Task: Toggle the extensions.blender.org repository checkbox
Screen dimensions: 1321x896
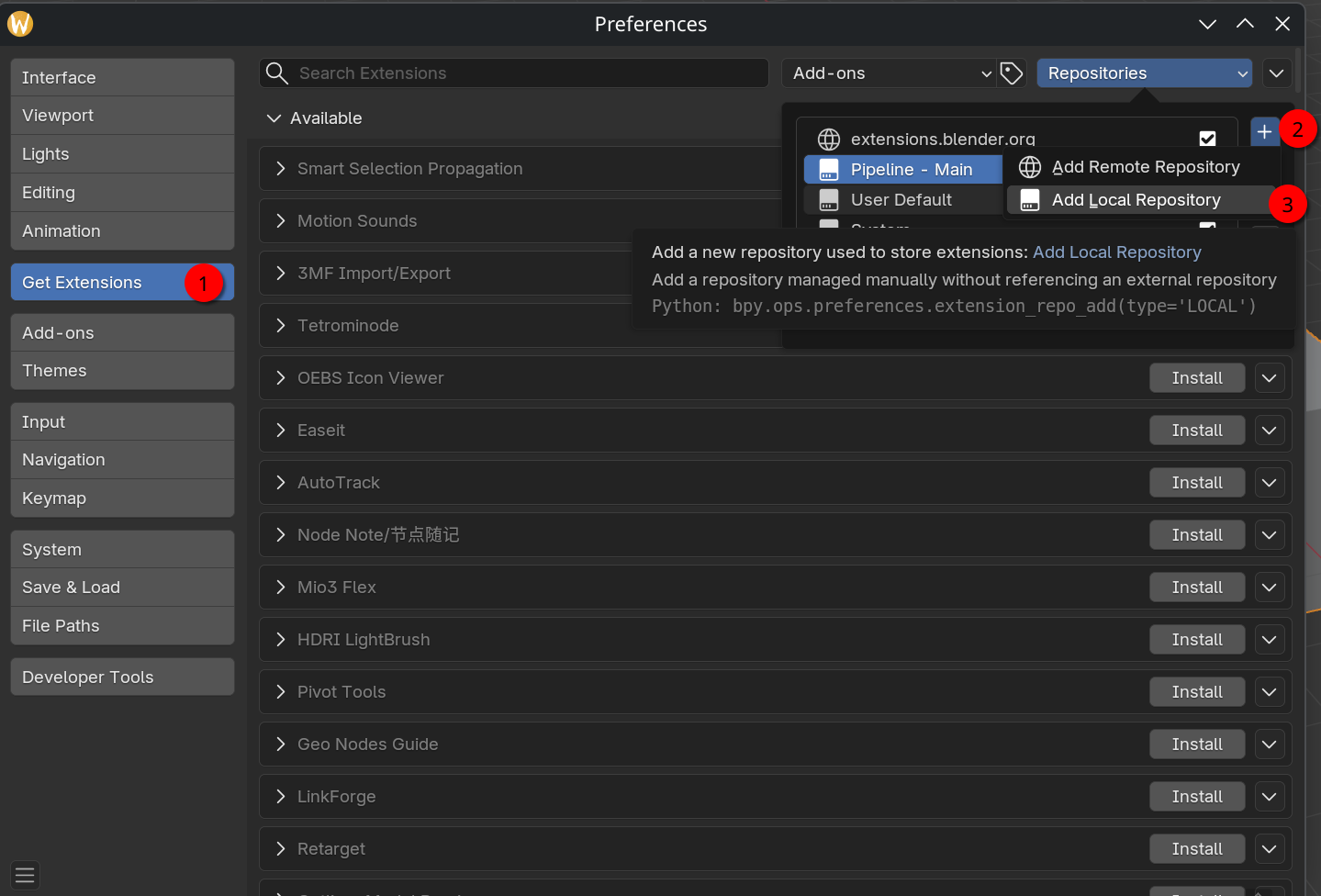Action: [1207, 139]
